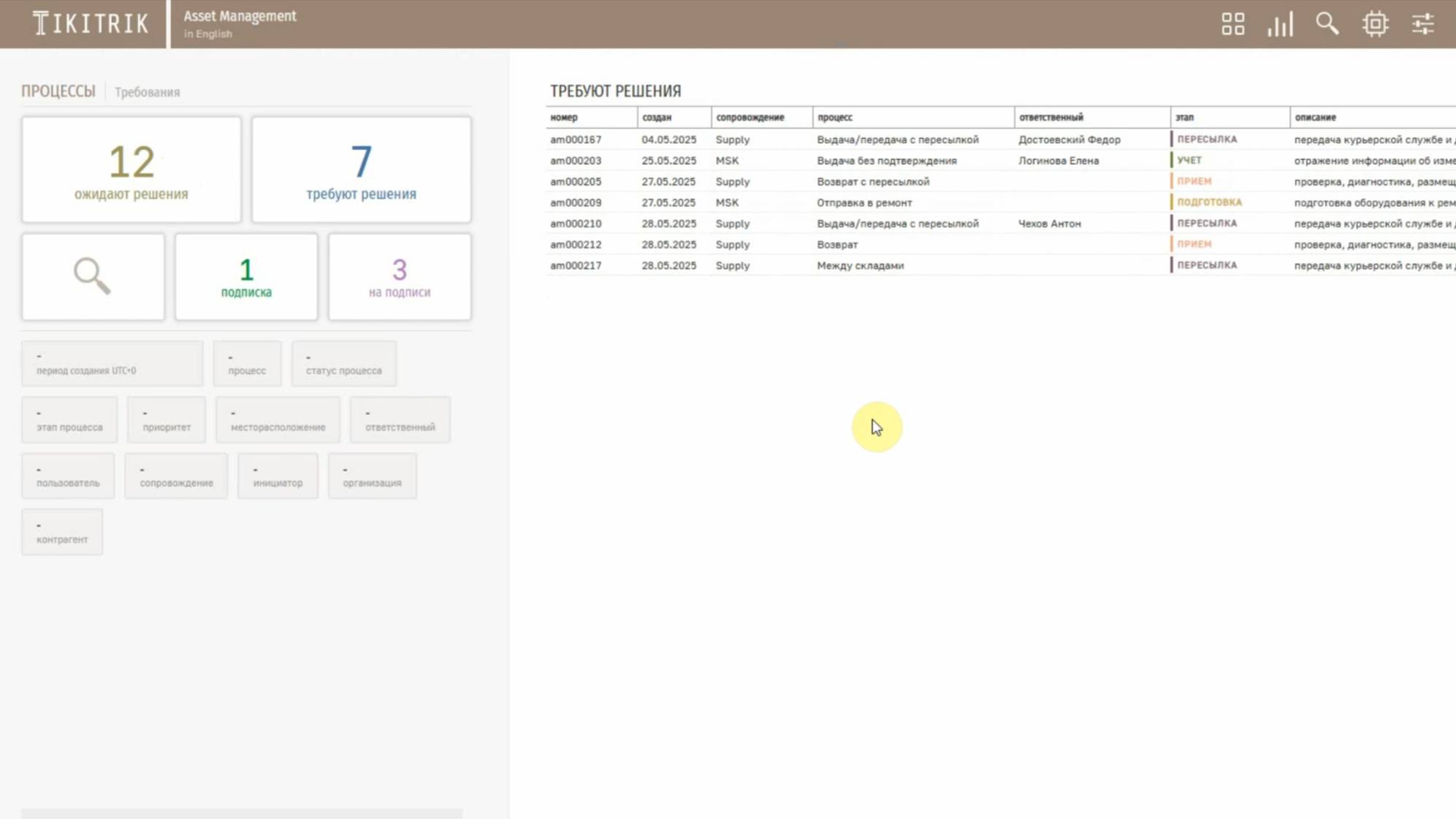Click ПРИЕМ stage in am000205 row
Screen dimensions: 1456x819
pyautogui.click(x=1194, y=181)
